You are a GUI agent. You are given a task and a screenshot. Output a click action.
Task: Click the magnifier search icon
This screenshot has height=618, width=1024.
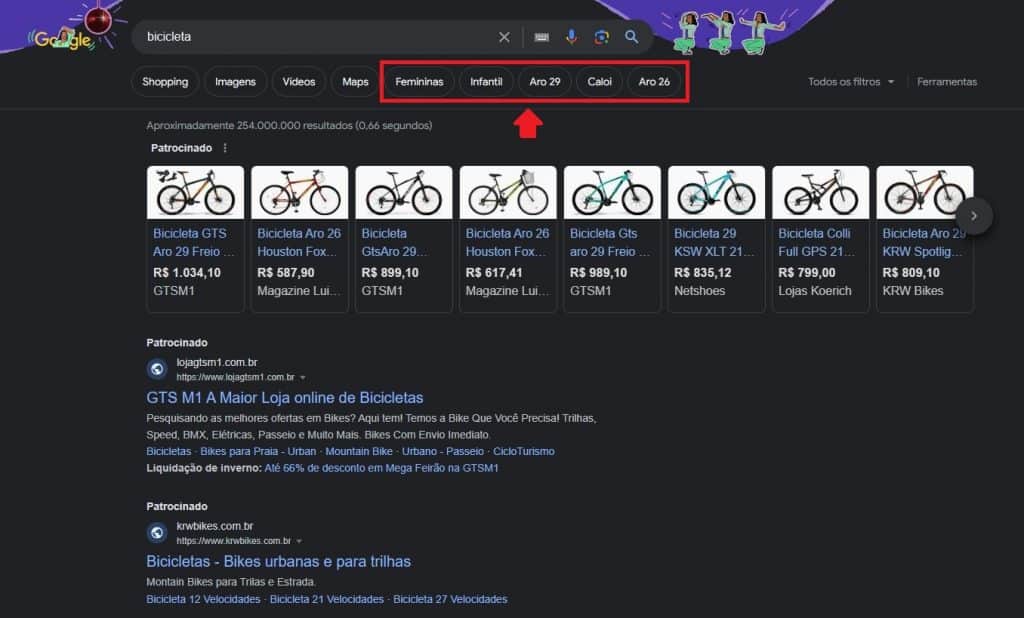(x=632, y=37)
